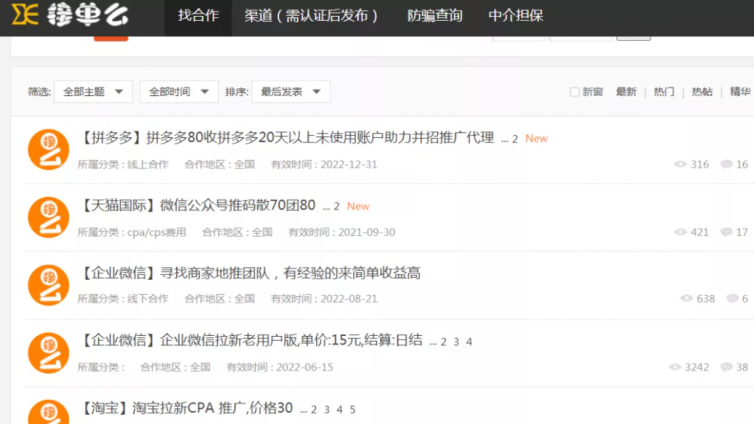Open avatar of the 企业微信拉新老用户版 post
Screen dimensions: 754x424
tap(49, 353)
